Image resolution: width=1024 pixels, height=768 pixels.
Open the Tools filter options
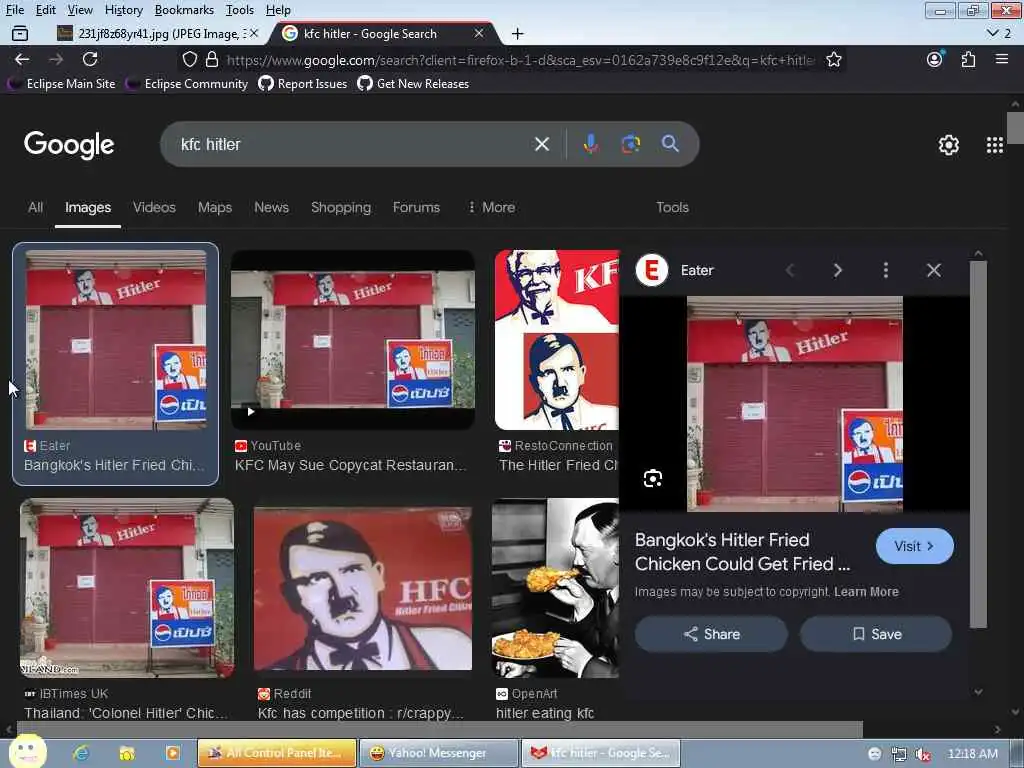pos(672,207)
